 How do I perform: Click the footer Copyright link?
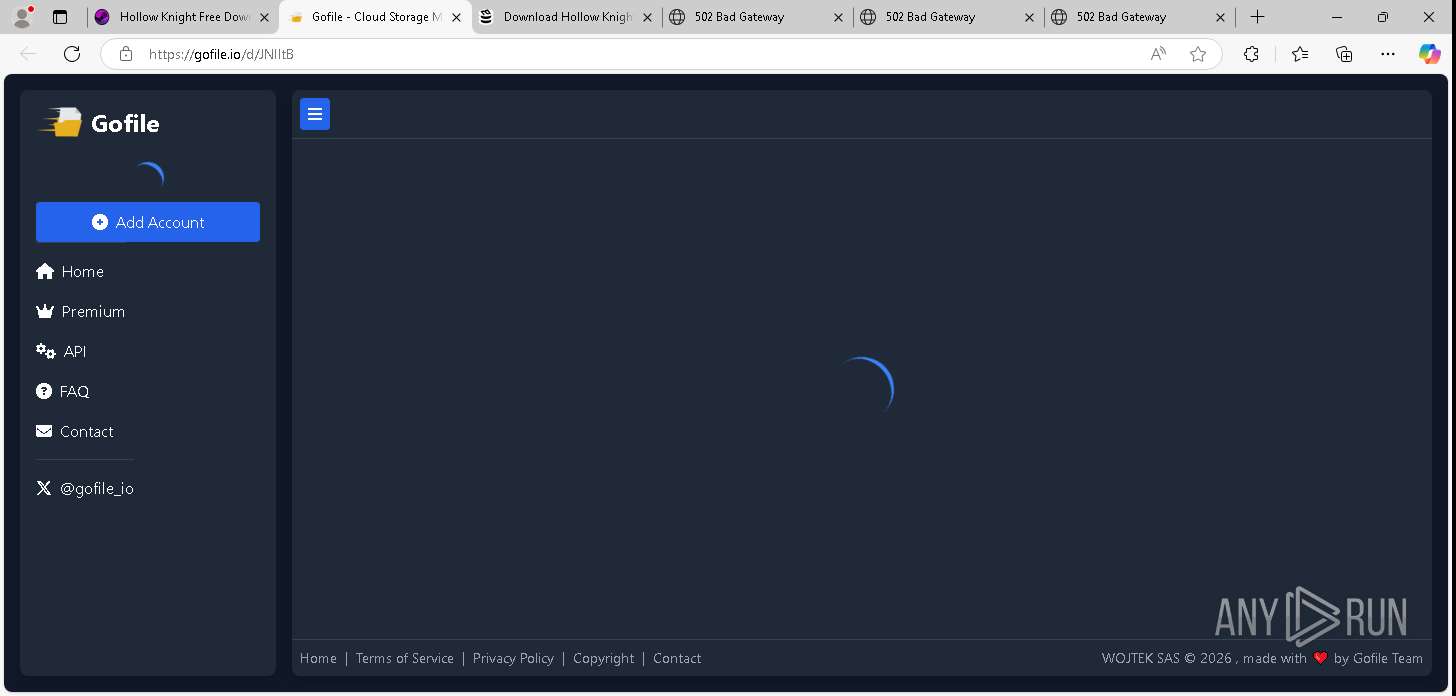[x=604, y=658]
